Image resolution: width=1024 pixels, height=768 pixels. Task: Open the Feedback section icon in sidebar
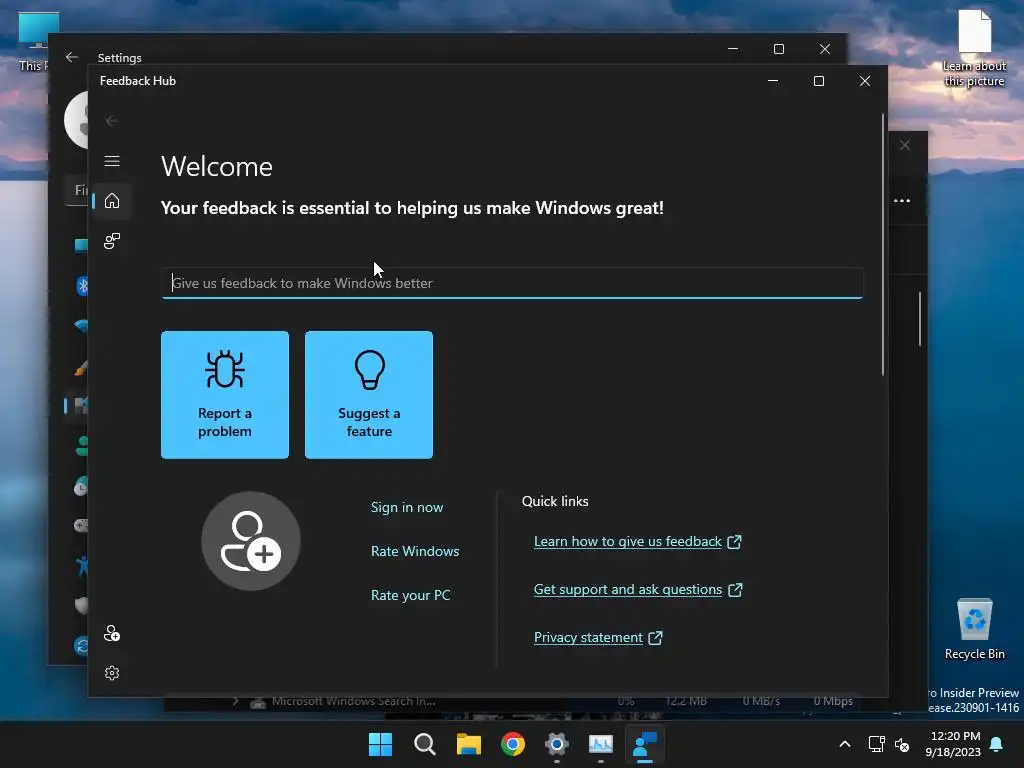(112, 241)
